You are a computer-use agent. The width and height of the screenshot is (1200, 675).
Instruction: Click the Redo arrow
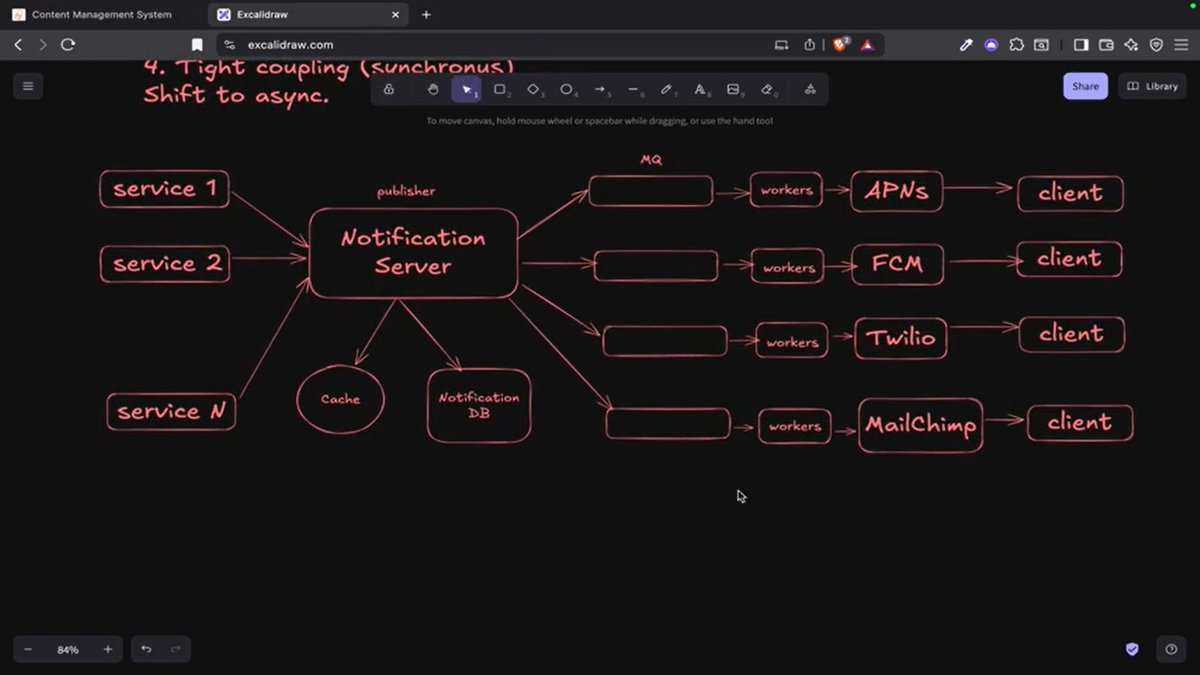coord(176,649)
